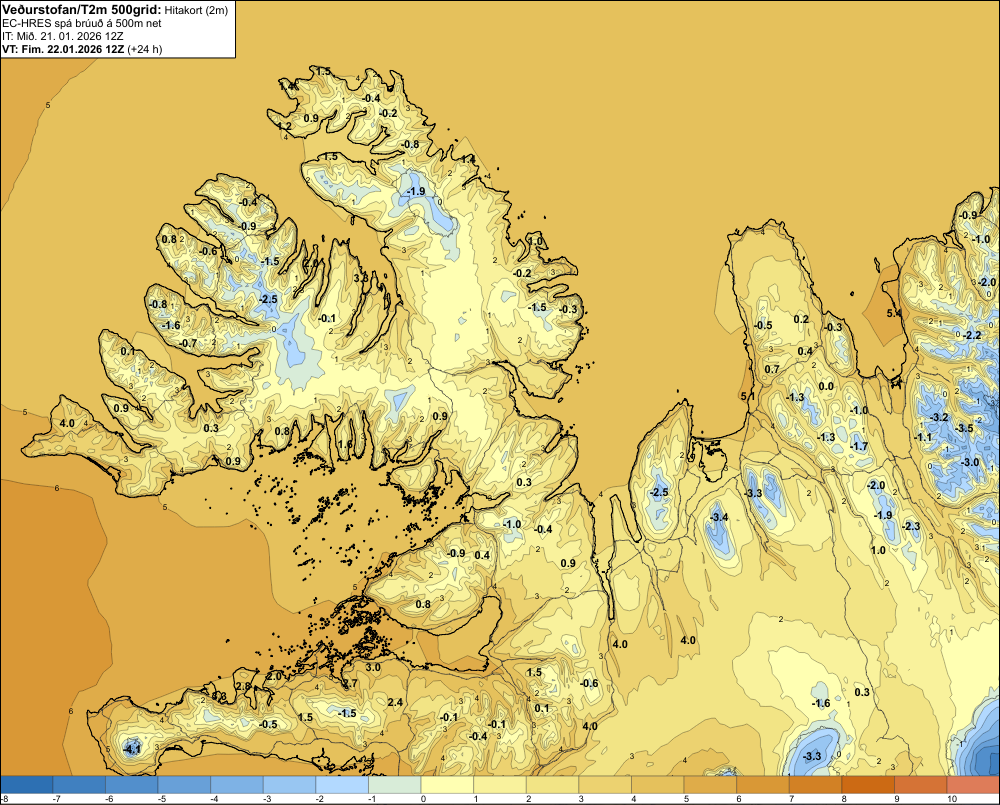
Task: Pick legend swatch between -8 and -7
Action: pos(27,784)
